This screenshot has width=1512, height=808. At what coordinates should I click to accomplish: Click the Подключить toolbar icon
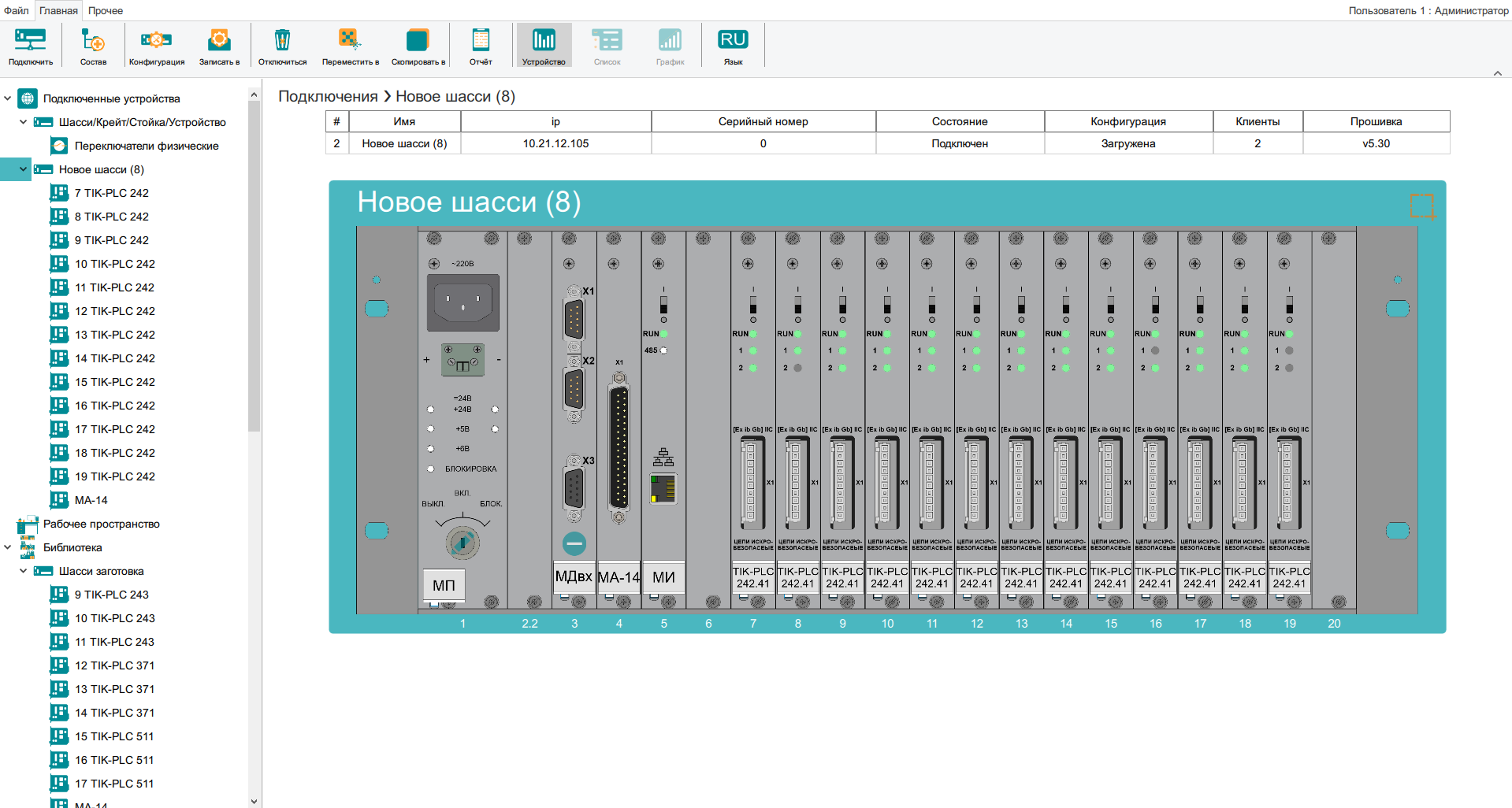pos(31,46)
